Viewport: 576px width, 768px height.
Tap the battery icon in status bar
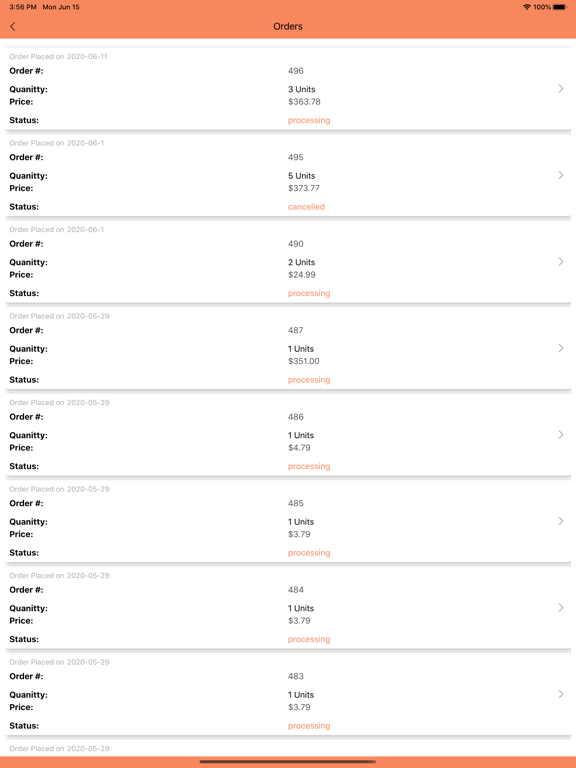tap(560, 7)
